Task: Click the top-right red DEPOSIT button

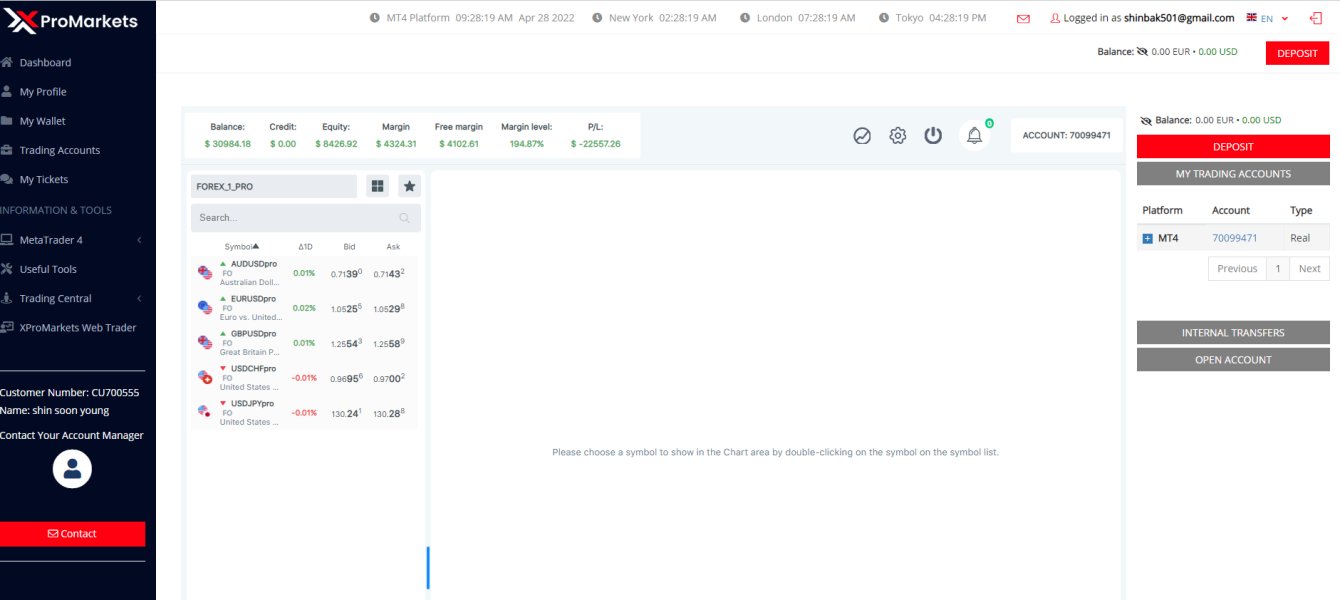Action: pos(1297,53)
